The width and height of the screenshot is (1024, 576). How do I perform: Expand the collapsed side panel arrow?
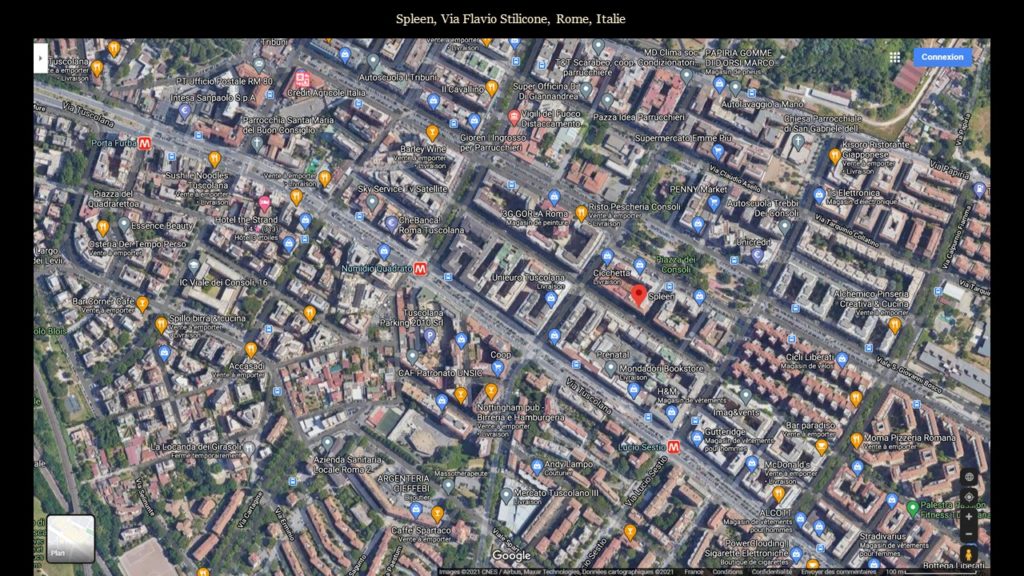[40, 58]
